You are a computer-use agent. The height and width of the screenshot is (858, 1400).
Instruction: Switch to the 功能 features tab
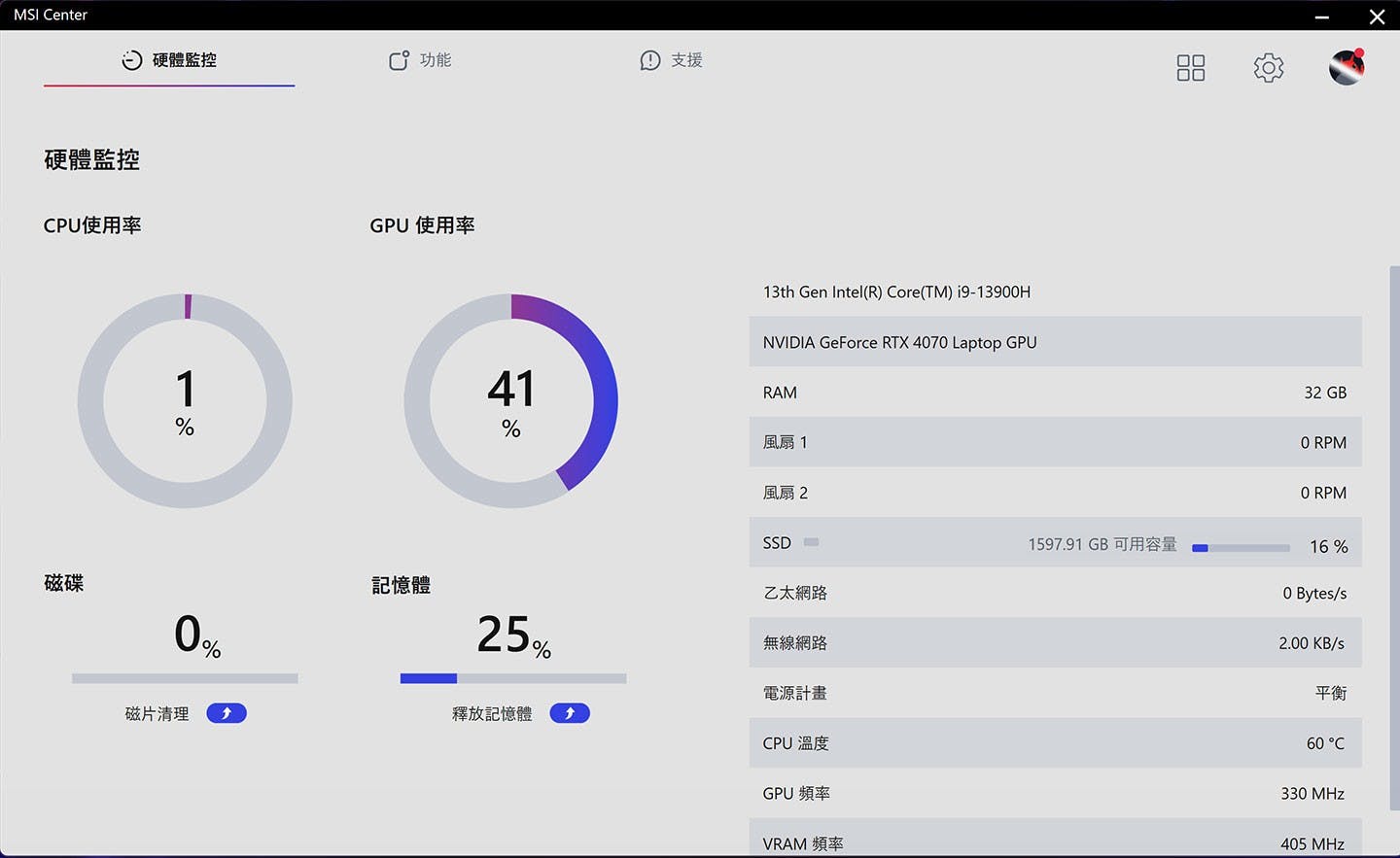click(420, 60)
